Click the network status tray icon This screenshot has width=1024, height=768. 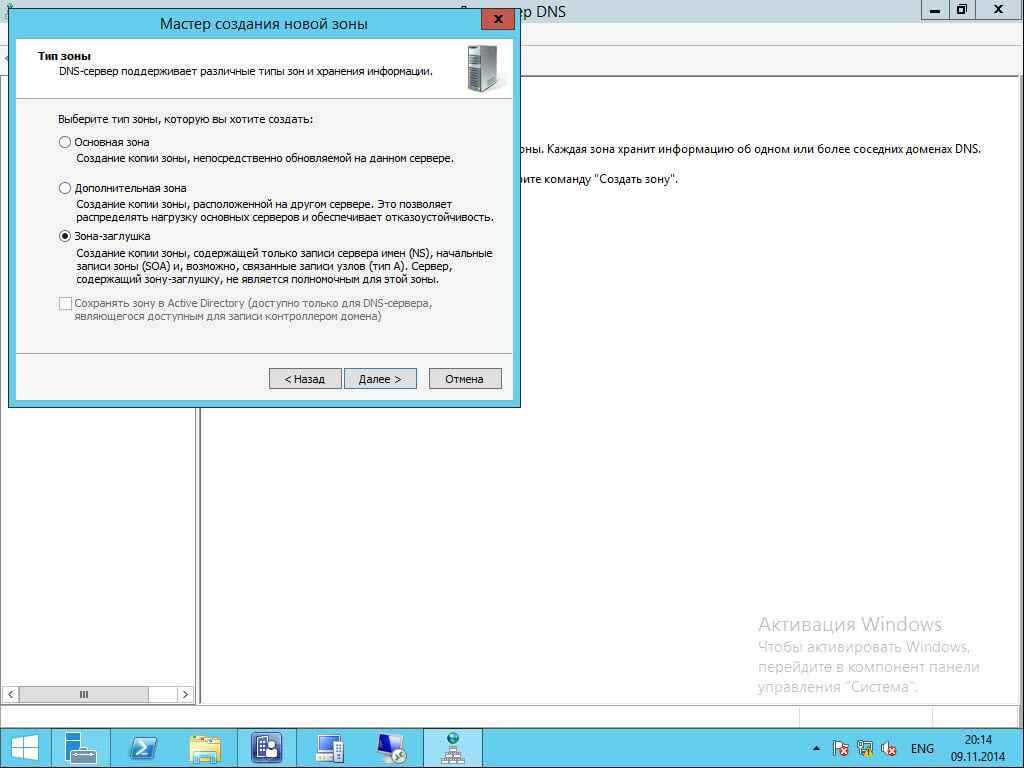pyautogui.click(x=864, y=748)
